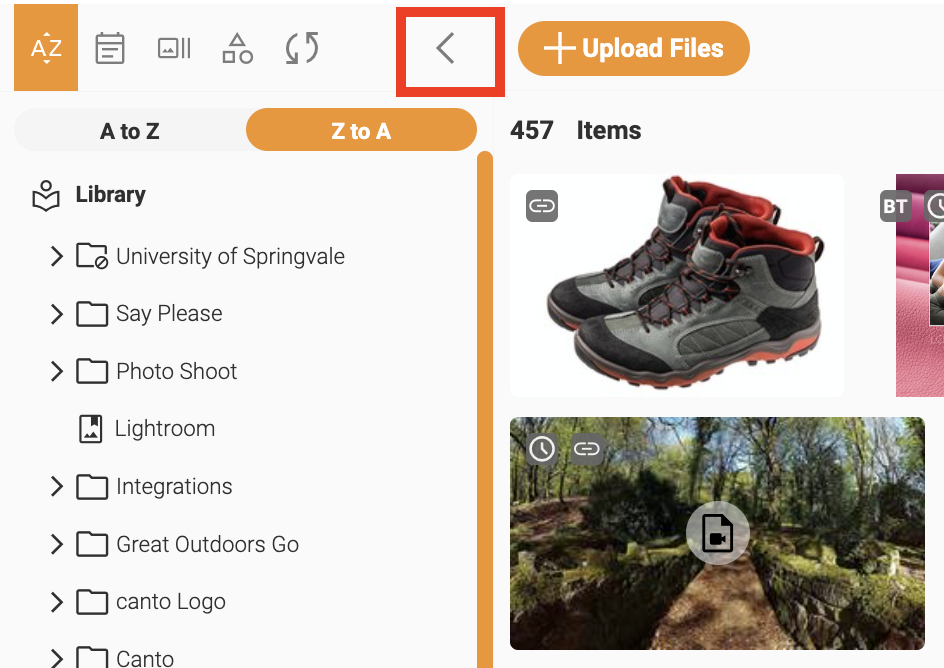Click the BT badge on pink thumbnail
This screenshot has width=944, height=668.
coord(895,206)
